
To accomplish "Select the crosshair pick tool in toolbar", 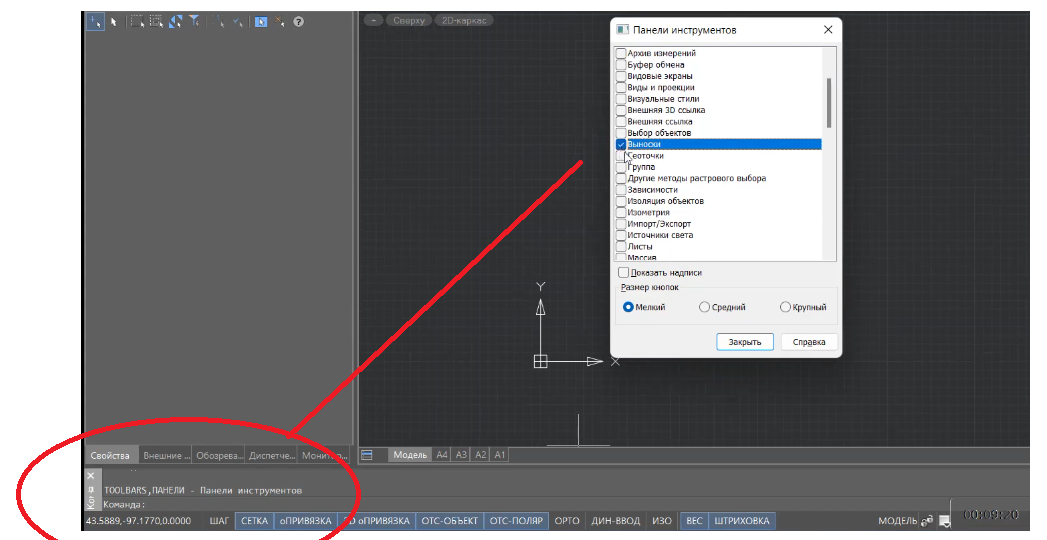I will pyautogui.click(x=95, y=21).
